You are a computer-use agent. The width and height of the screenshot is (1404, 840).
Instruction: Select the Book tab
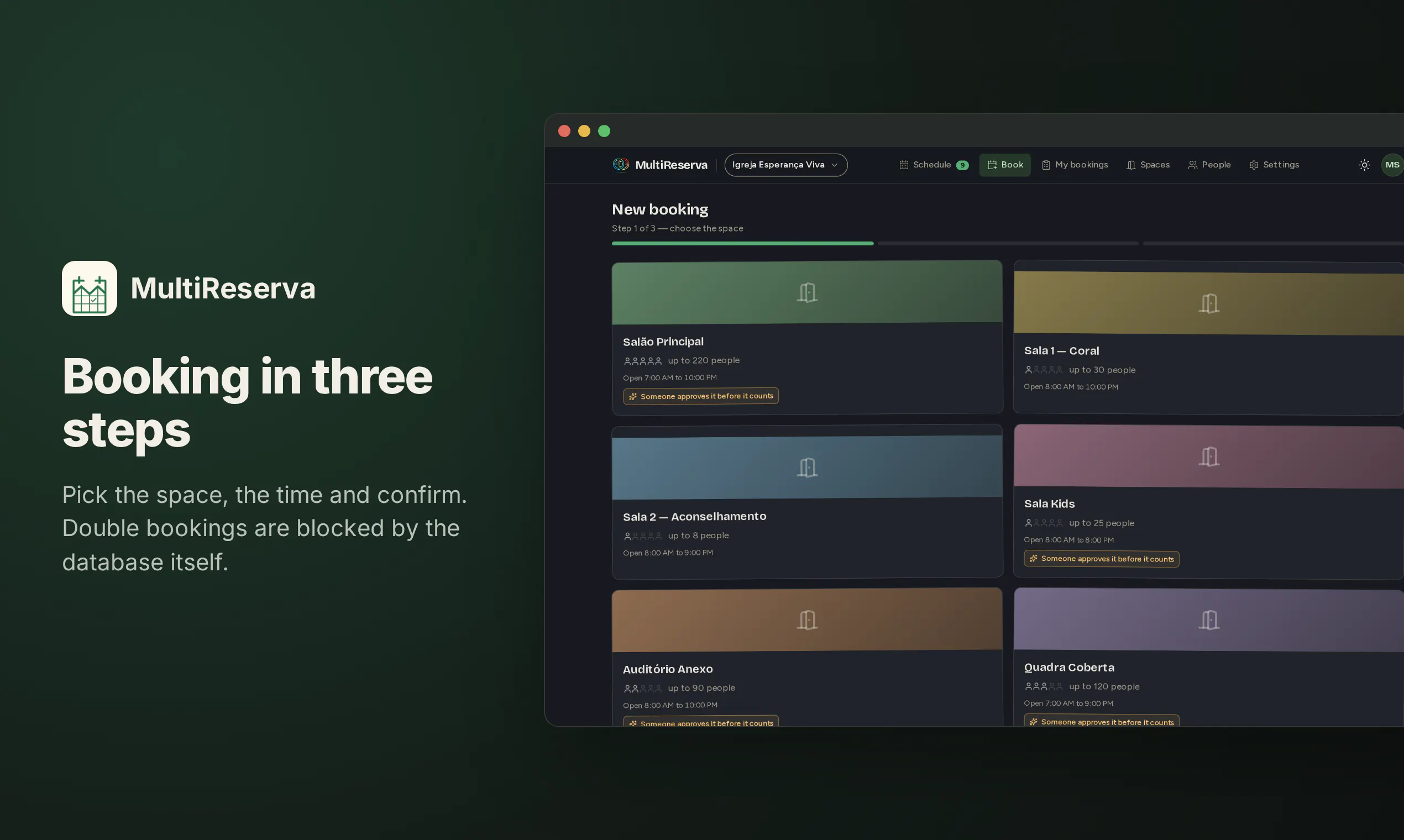1004,165
